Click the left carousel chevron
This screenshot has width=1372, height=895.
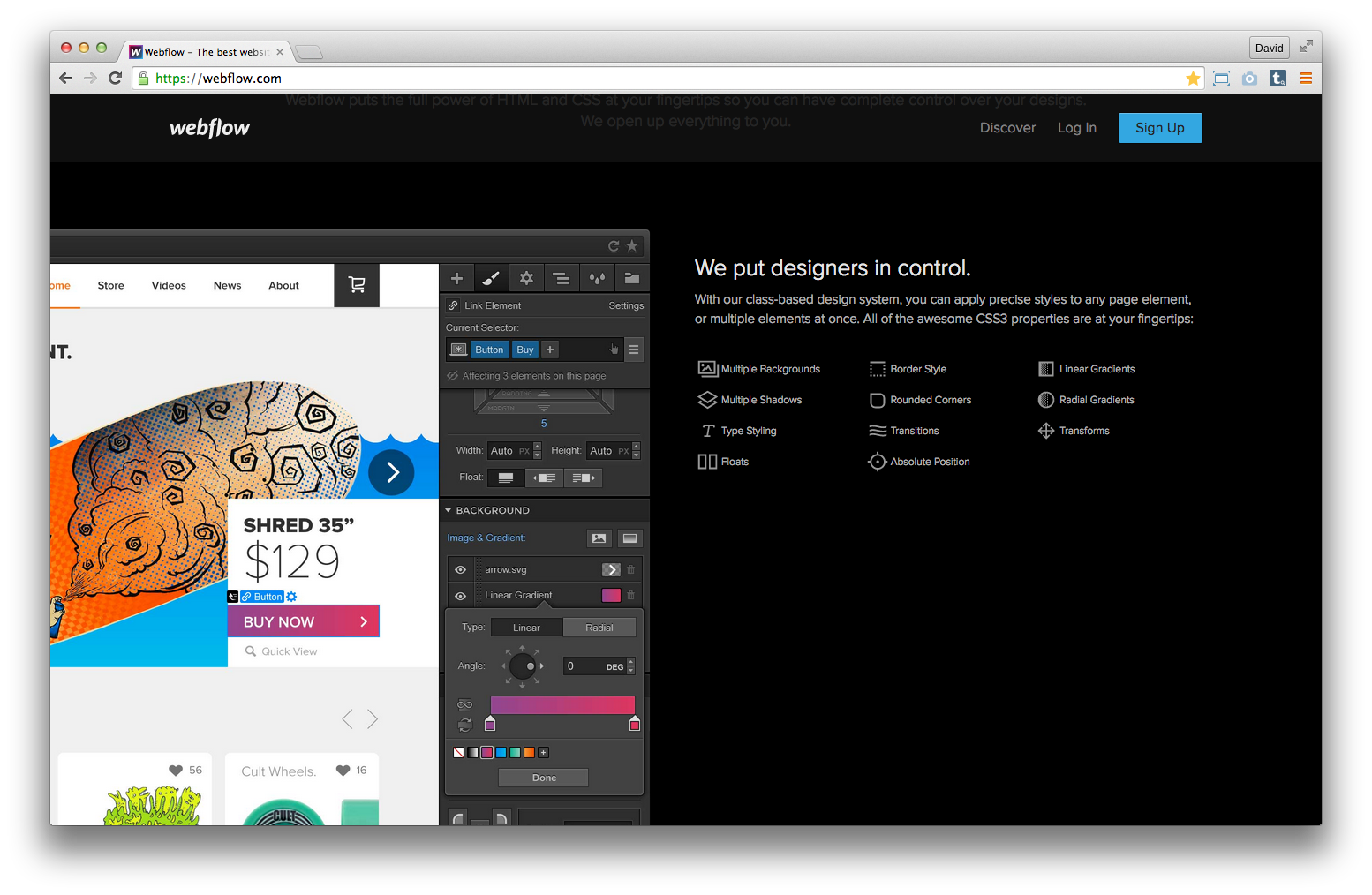pos(347,719)
